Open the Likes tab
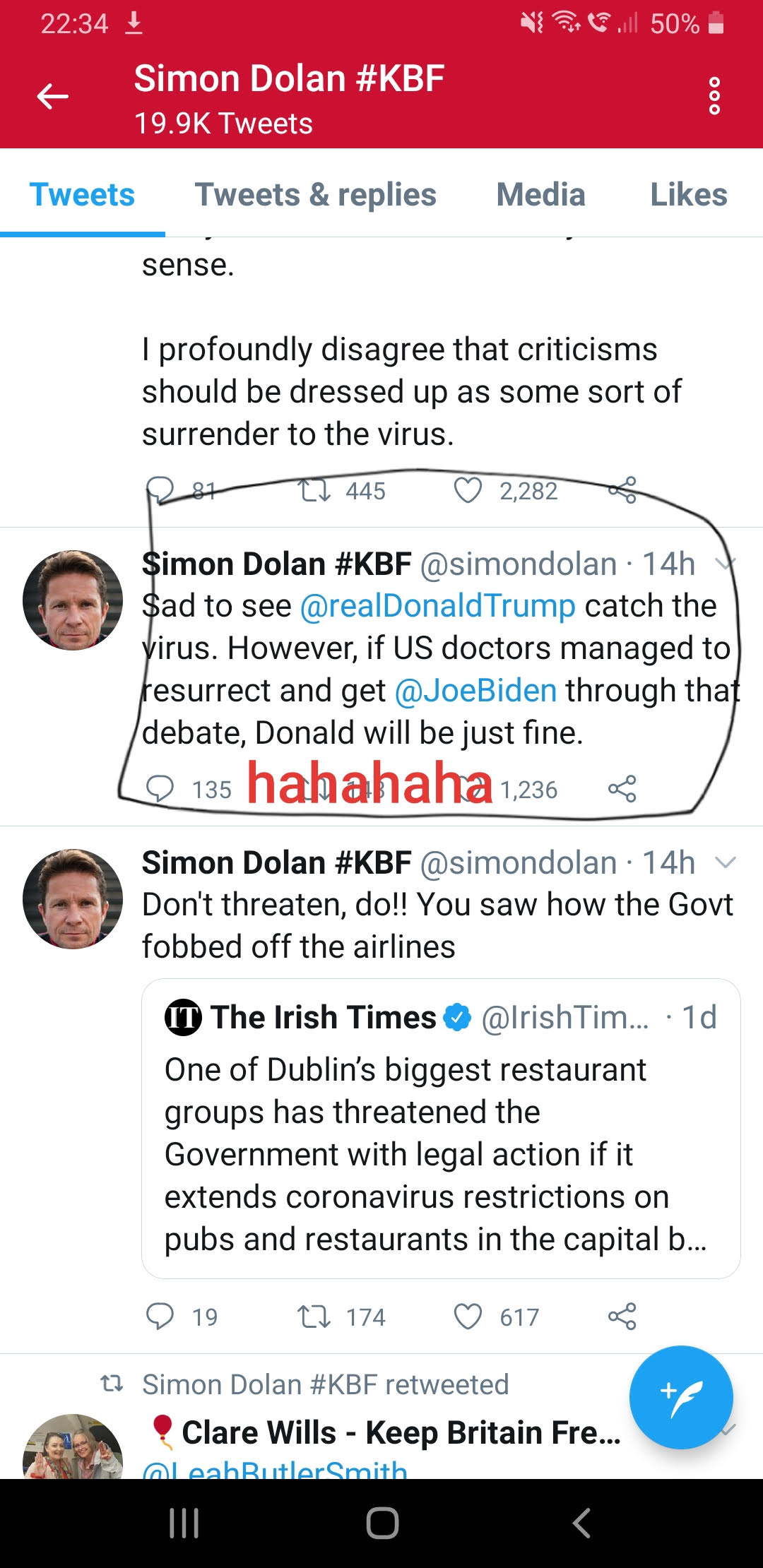The height and width of the screenshot is (1568, 763). point(689,195)
